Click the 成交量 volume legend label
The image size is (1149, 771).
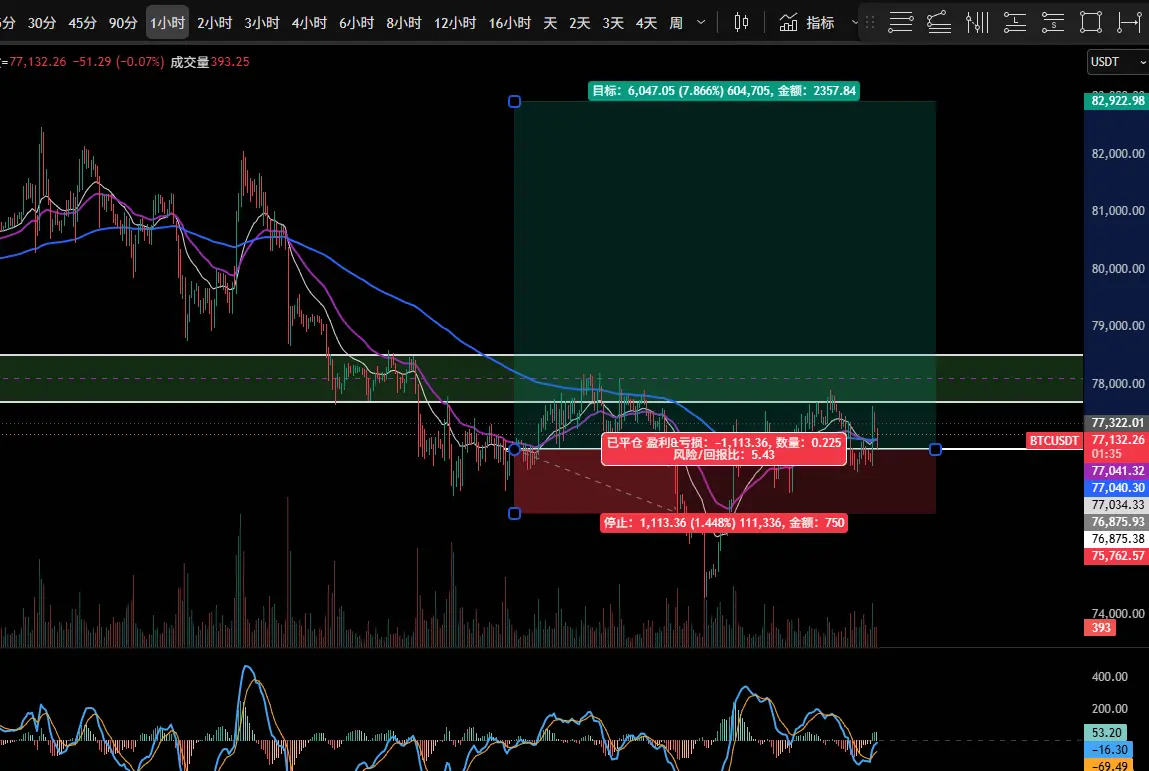point(190,62)
